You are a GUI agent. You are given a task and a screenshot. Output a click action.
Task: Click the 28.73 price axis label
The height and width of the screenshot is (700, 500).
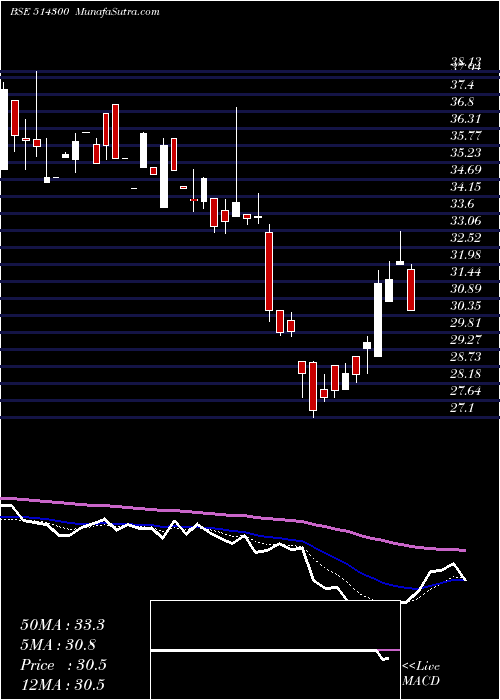[x=466, y=357]
